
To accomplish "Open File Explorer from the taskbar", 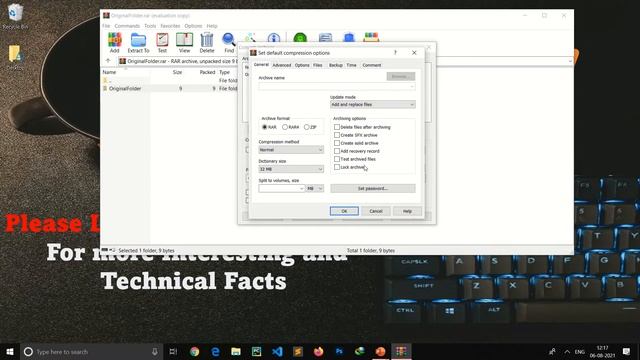I will pos(236,351).
